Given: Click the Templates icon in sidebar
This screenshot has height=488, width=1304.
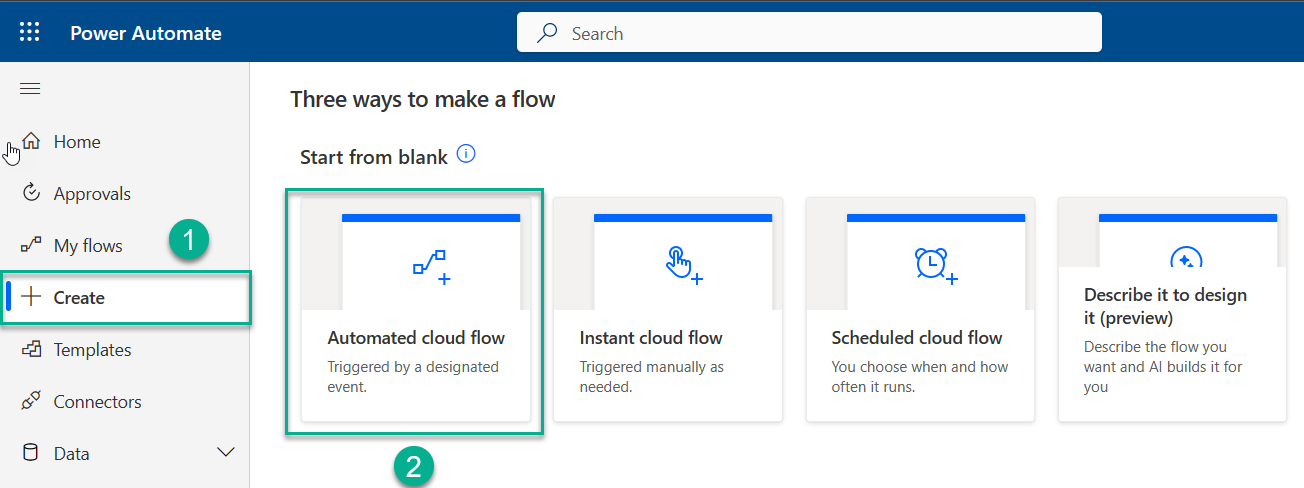Looking at the screenshot, I should (31, 349).
